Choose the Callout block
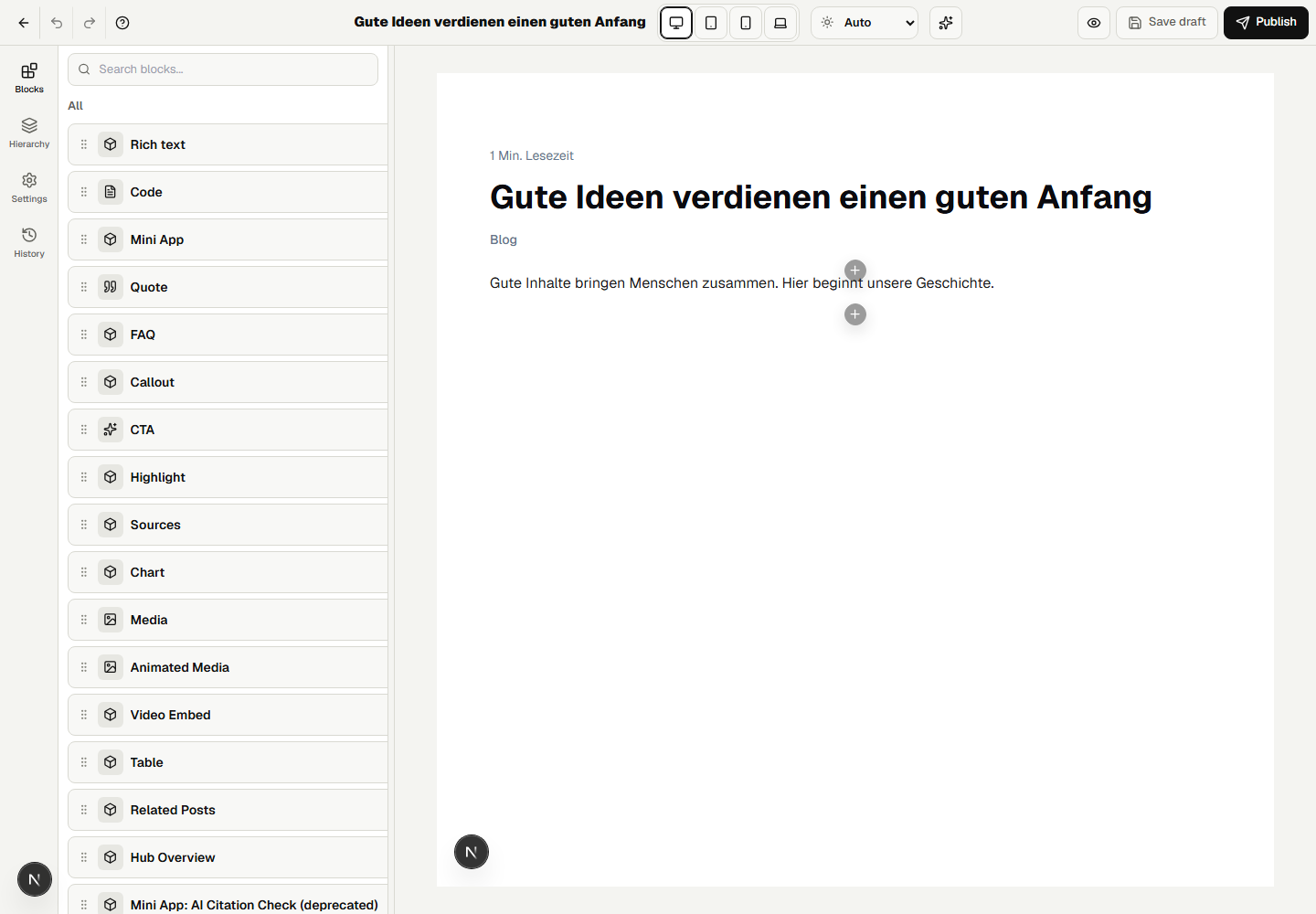Viewport: 1316px width, 914px height. 228,382
